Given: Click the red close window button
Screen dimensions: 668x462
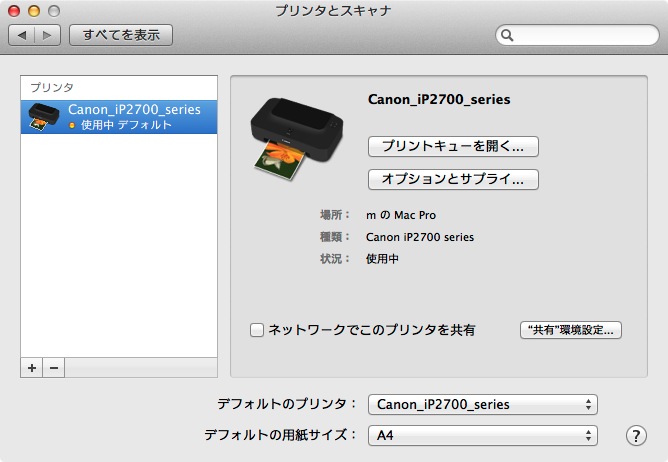Looking at the screenshot, I should (x=13, y=10).
